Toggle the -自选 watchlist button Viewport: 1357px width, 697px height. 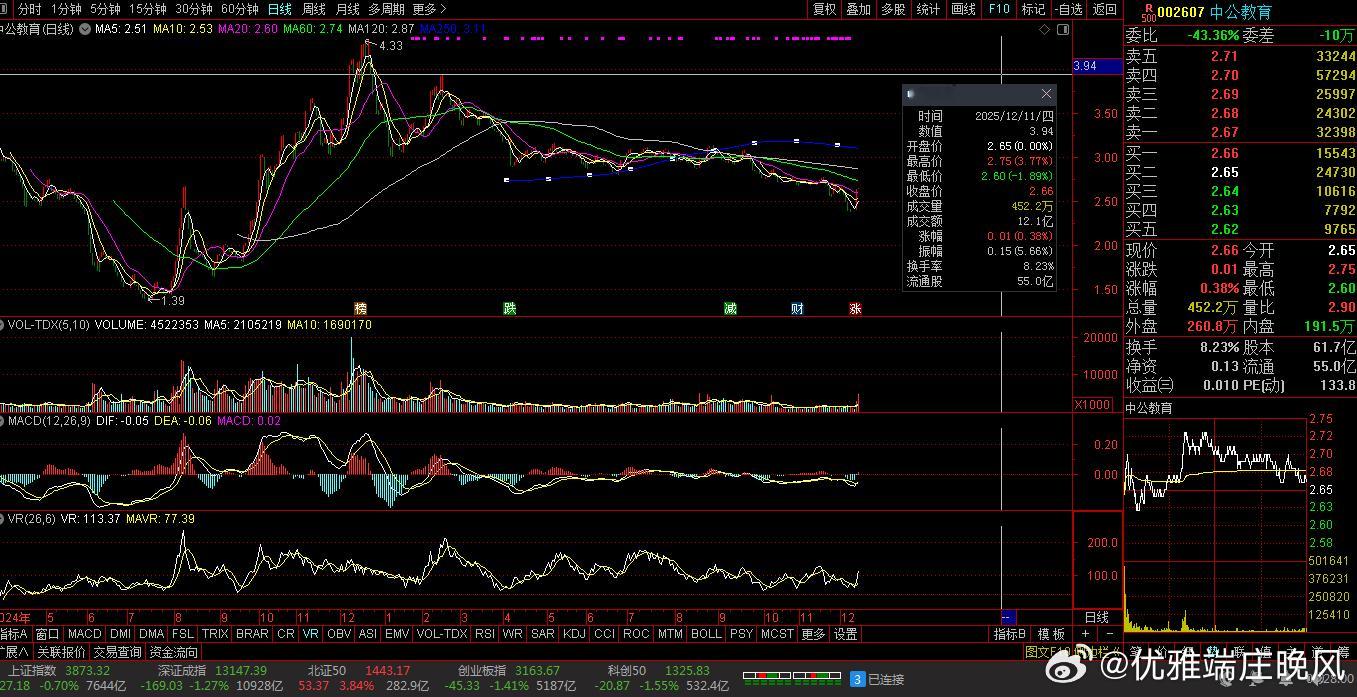[x=1069, y=9]
